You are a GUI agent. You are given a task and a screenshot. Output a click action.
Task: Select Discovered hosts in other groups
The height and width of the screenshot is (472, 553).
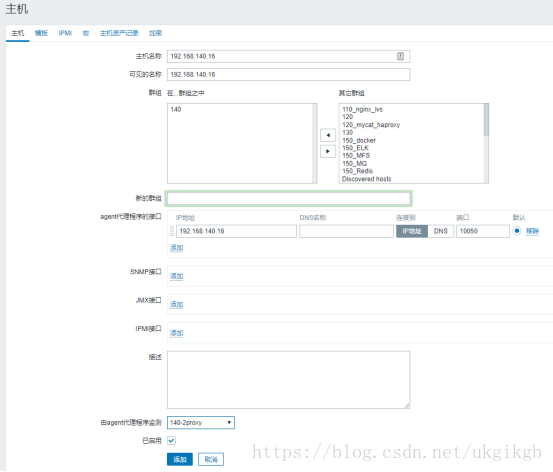[x=366, y=179]
